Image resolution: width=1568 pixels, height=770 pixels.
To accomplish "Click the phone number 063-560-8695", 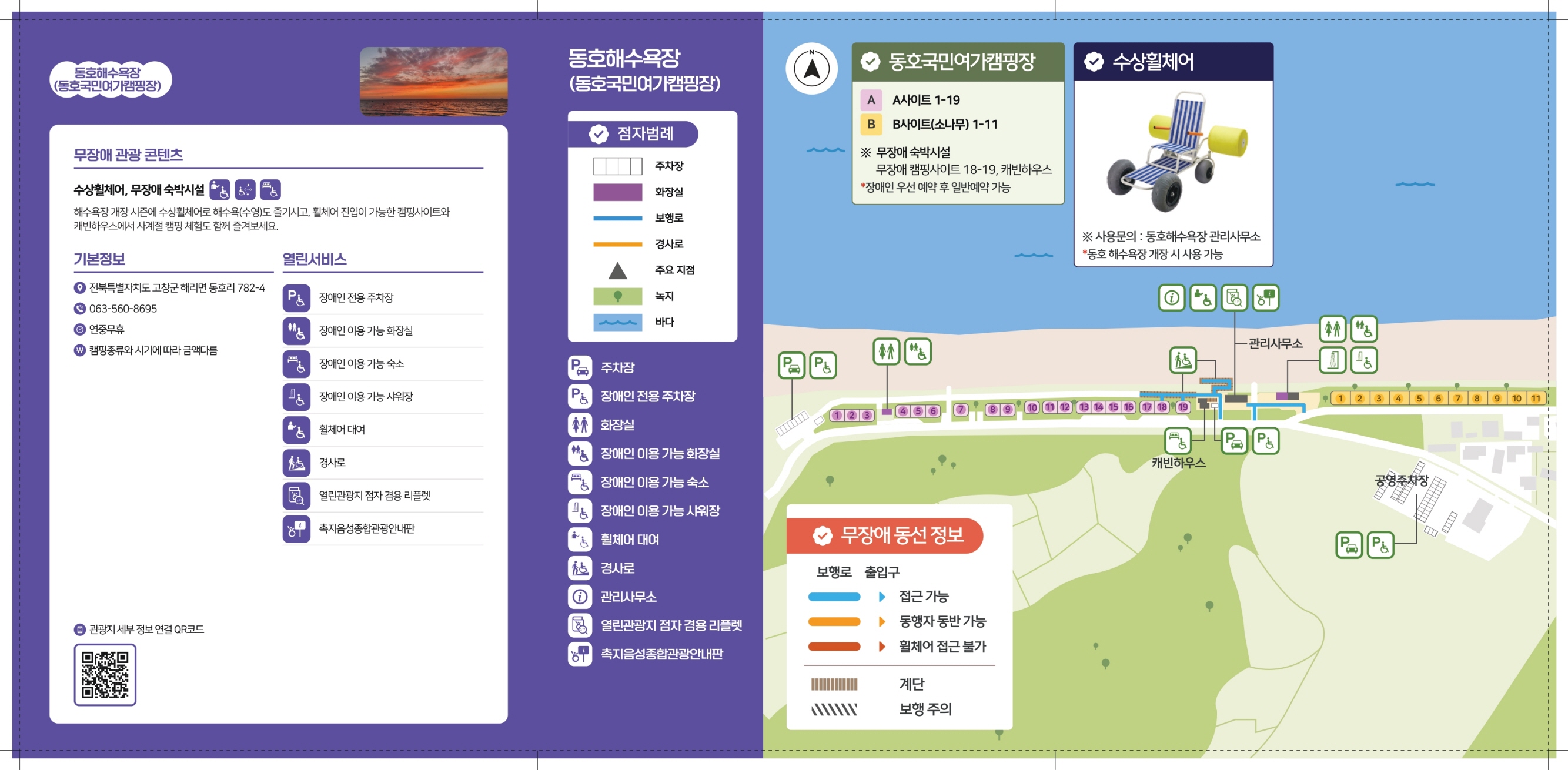I will (x=123, y=309).
